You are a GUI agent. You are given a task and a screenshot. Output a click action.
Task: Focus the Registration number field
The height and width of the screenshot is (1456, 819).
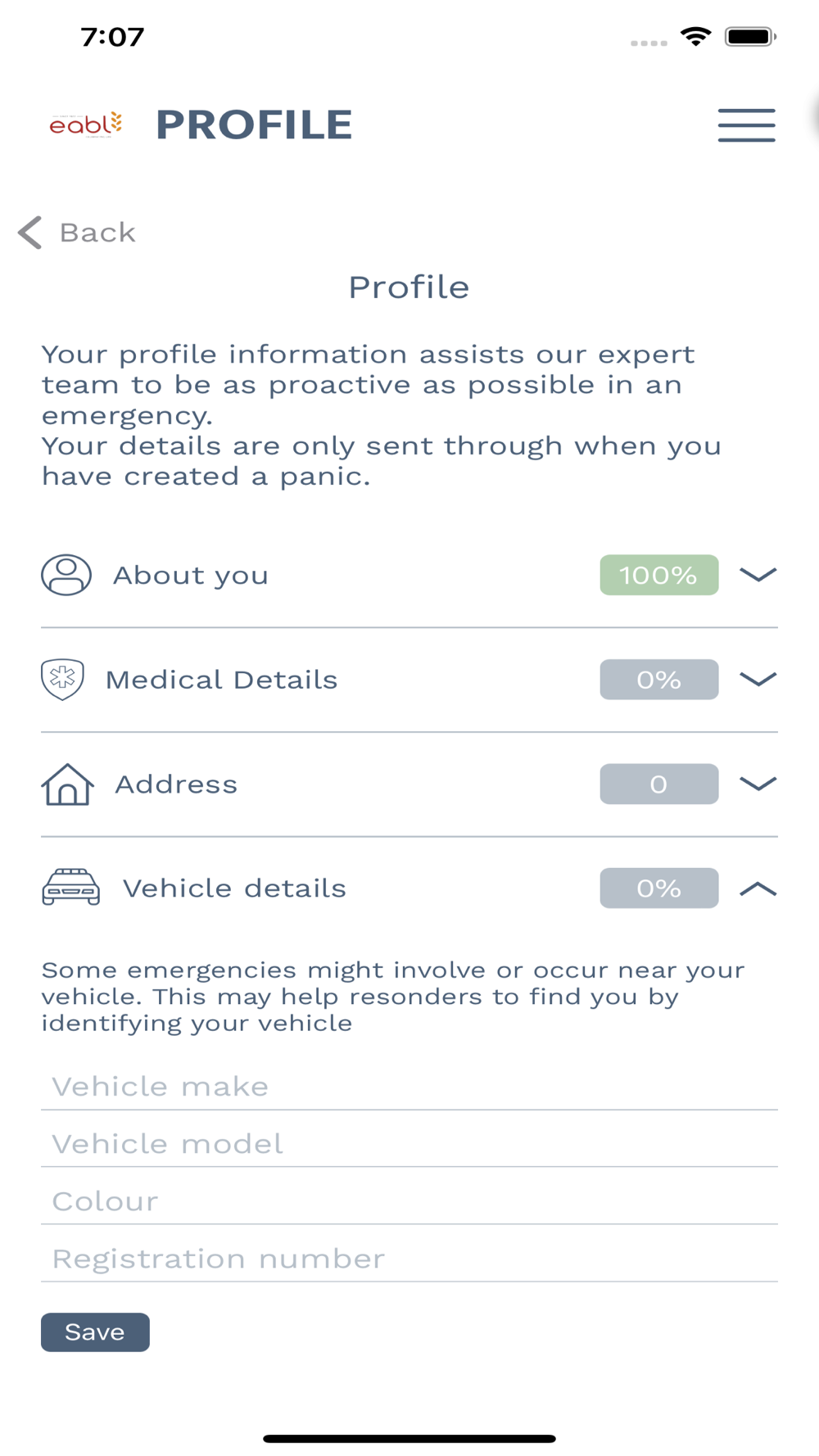coord(409,1259)
